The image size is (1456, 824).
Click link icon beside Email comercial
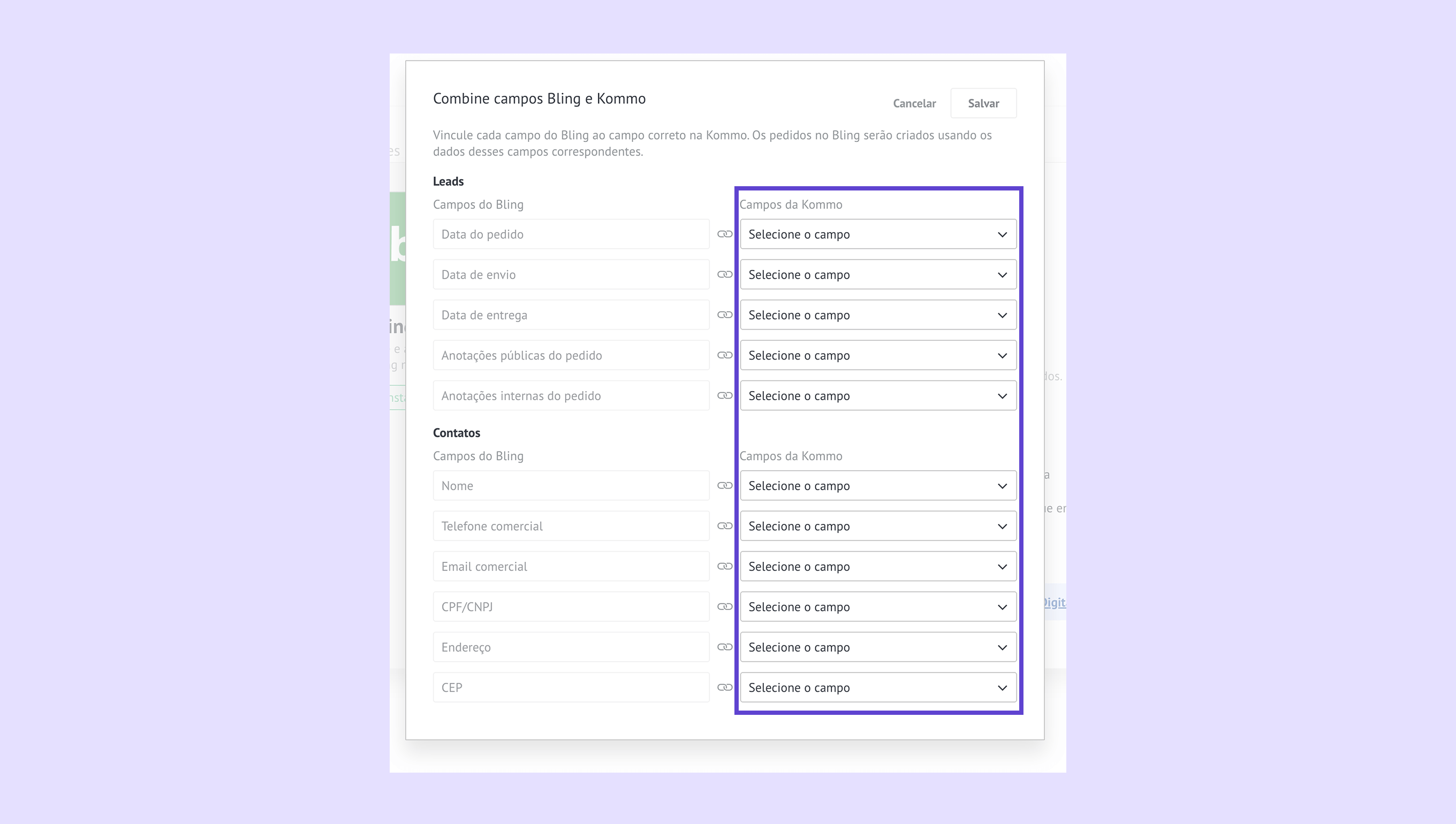point(725,567)
